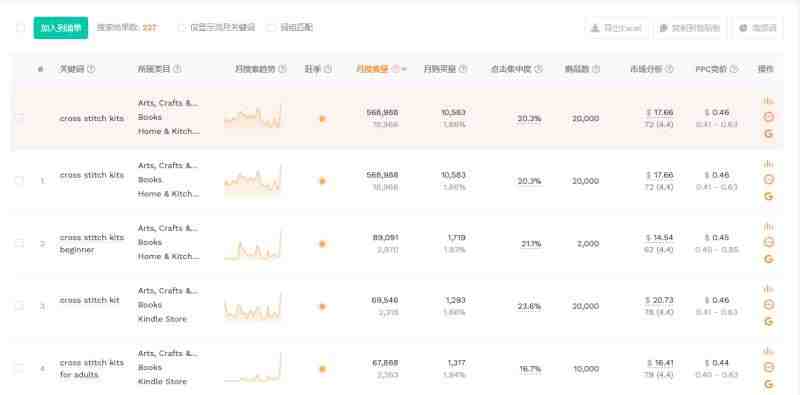Click help icon beside PPC竞价 column header
Image resolution: width=800 pixels, height=395 pixels.
click(x=733, y=69)
